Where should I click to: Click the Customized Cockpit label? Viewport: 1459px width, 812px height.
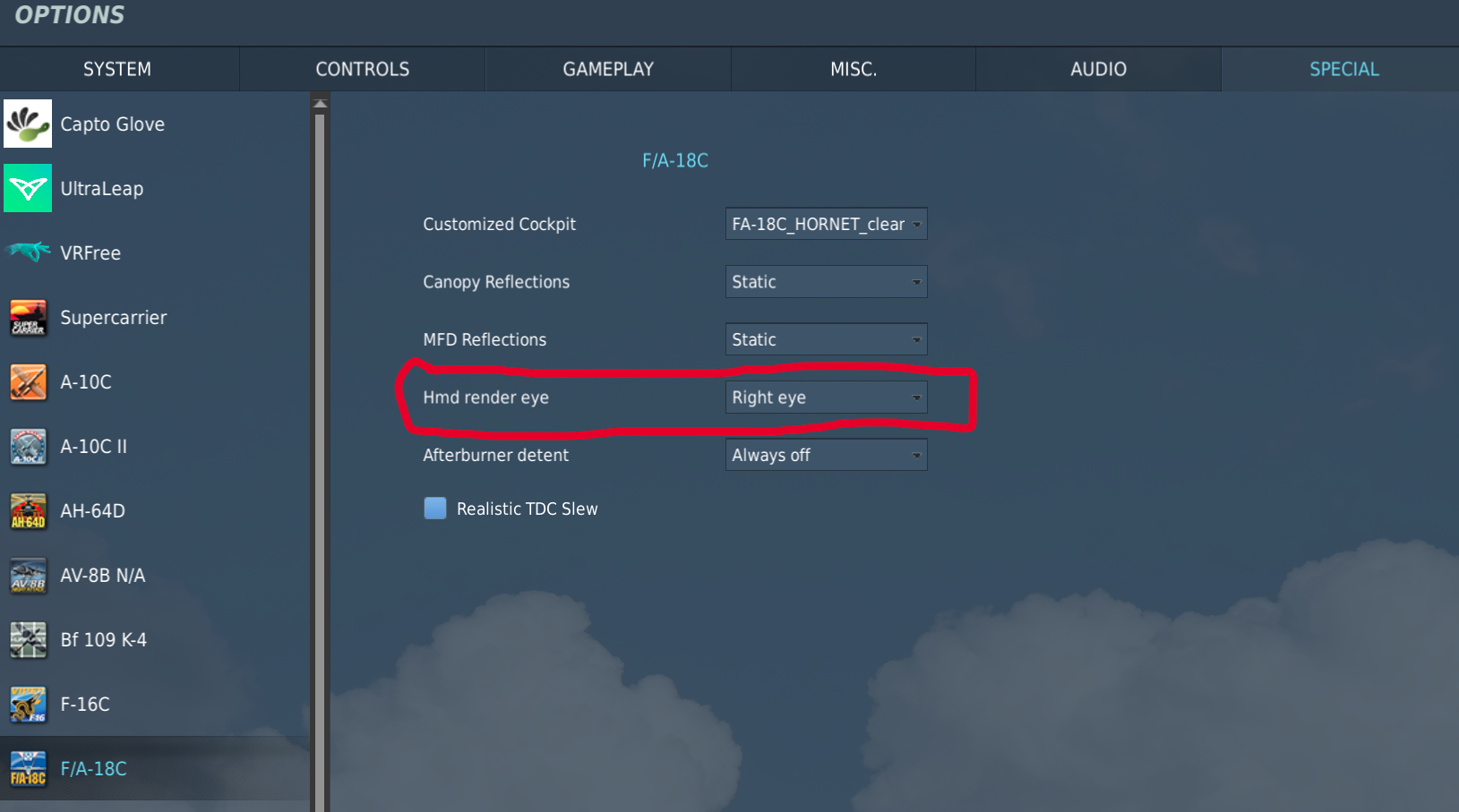(x=500, y=224)
